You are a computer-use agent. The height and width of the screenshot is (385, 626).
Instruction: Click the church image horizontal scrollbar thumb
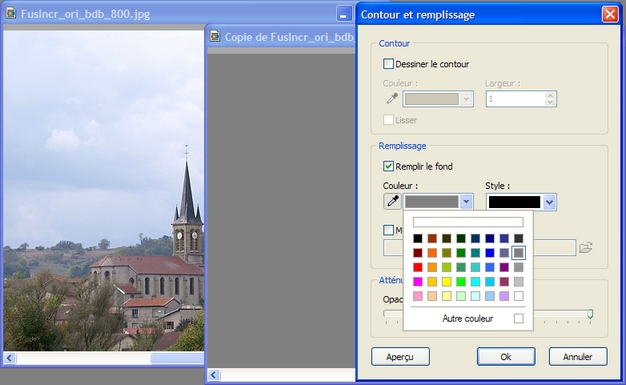point(177,358)
